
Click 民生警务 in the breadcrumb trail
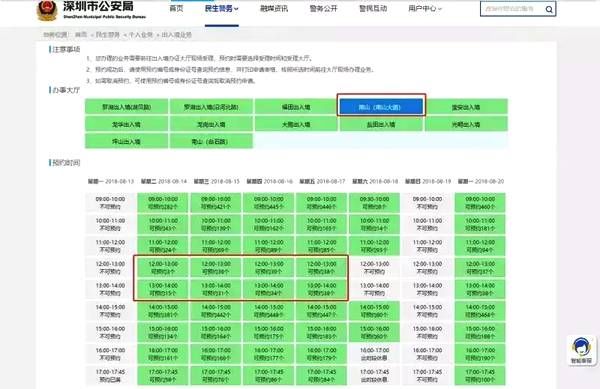tap(108, 35)
